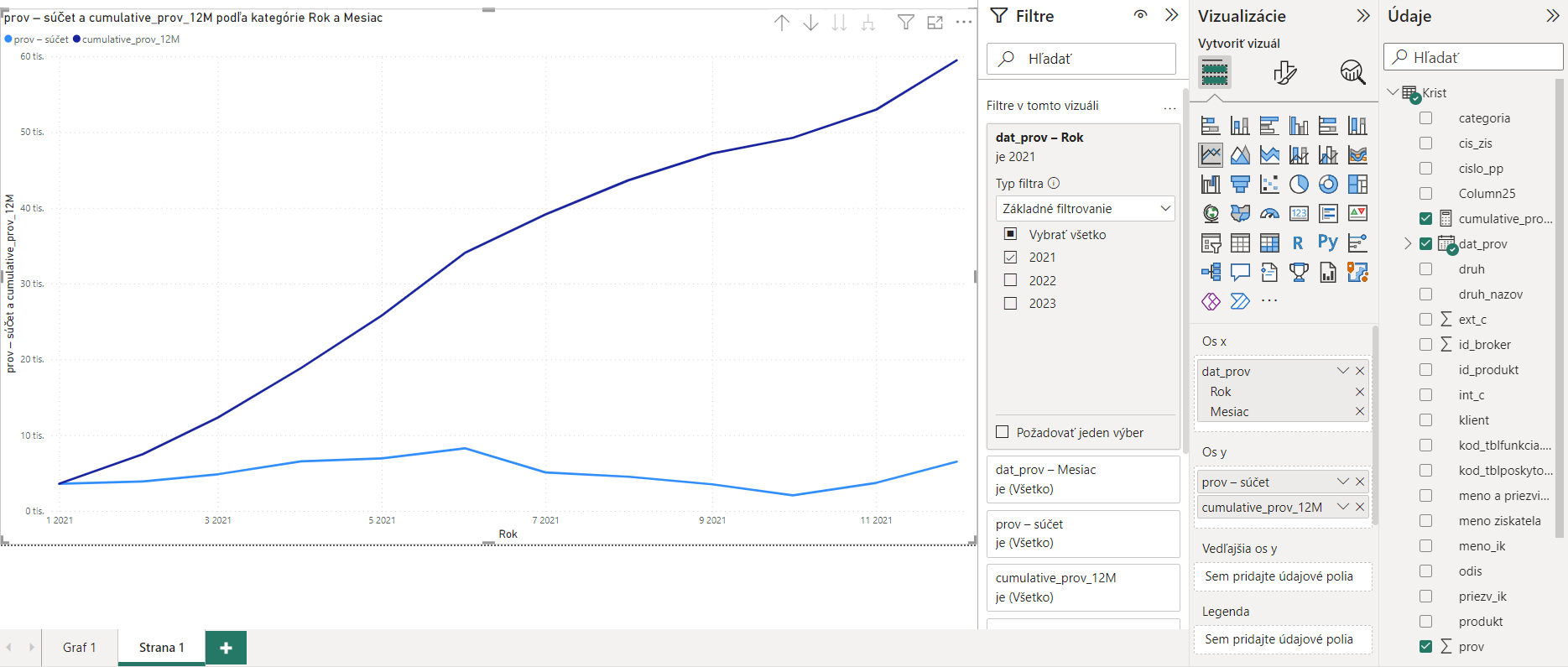Collapse the Údaje pane chevrons

[x=1553, y=16]
